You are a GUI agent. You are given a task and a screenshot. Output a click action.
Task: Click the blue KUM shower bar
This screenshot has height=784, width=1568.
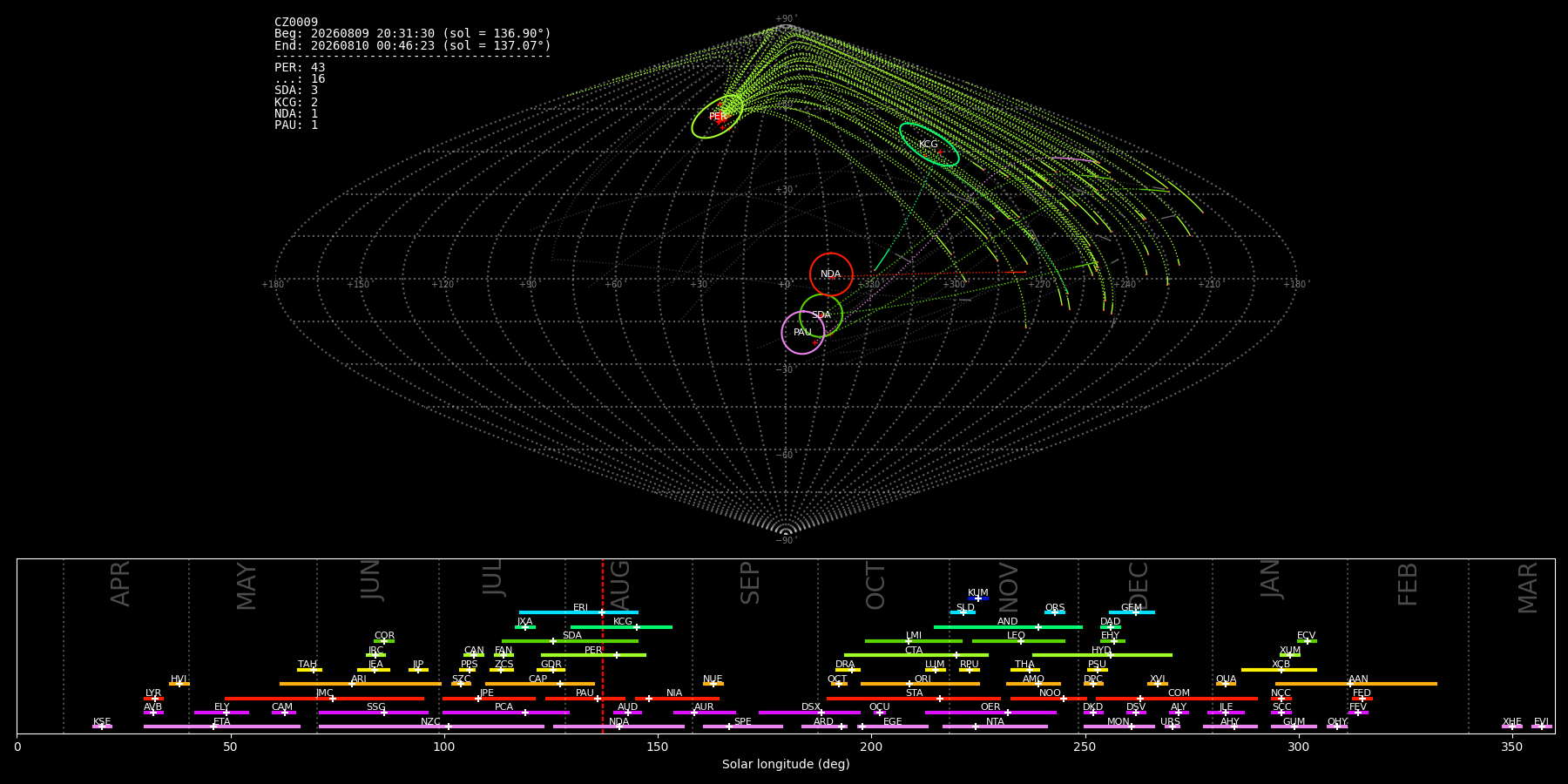[978, 598]
